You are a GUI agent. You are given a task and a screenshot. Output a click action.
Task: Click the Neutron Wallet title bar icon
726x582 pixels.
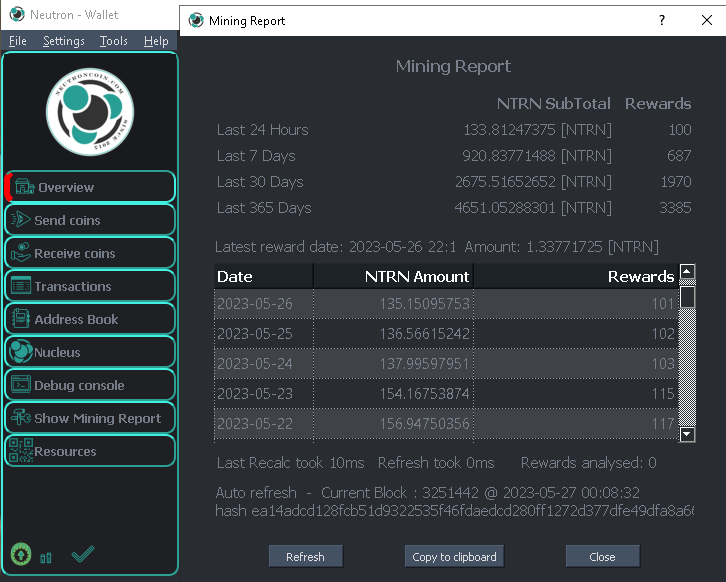pos(17,14)
